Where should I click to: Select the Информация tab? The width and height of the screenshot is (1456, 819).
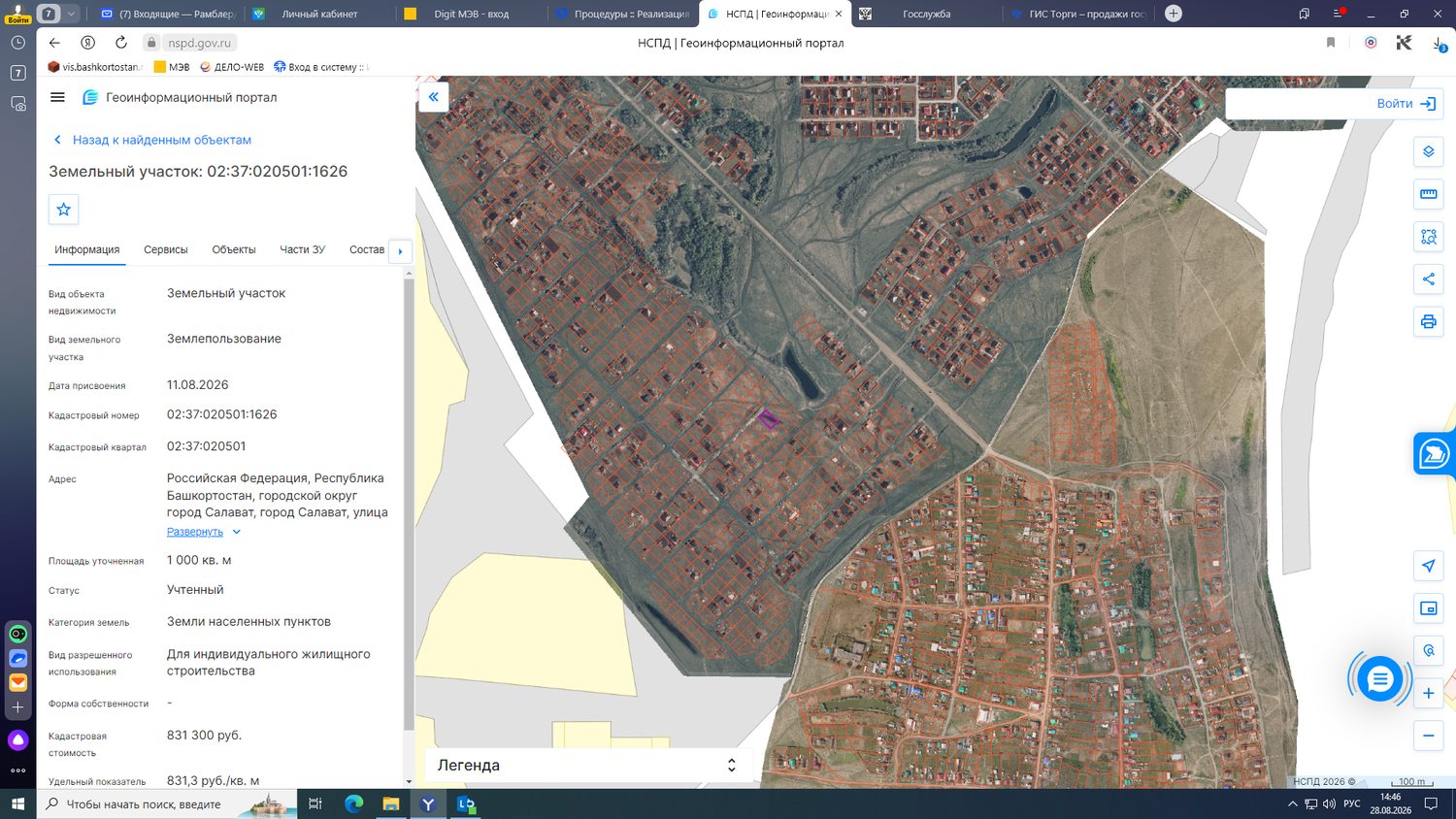click(x=87, y=249)
